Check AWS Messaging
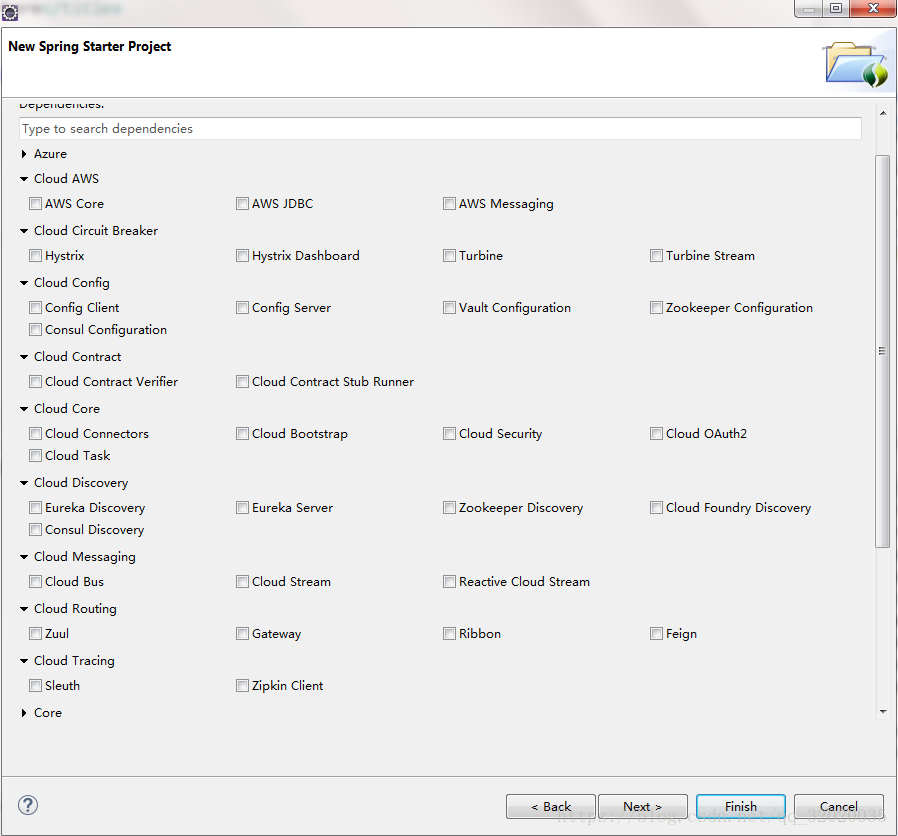 point(449,203)
